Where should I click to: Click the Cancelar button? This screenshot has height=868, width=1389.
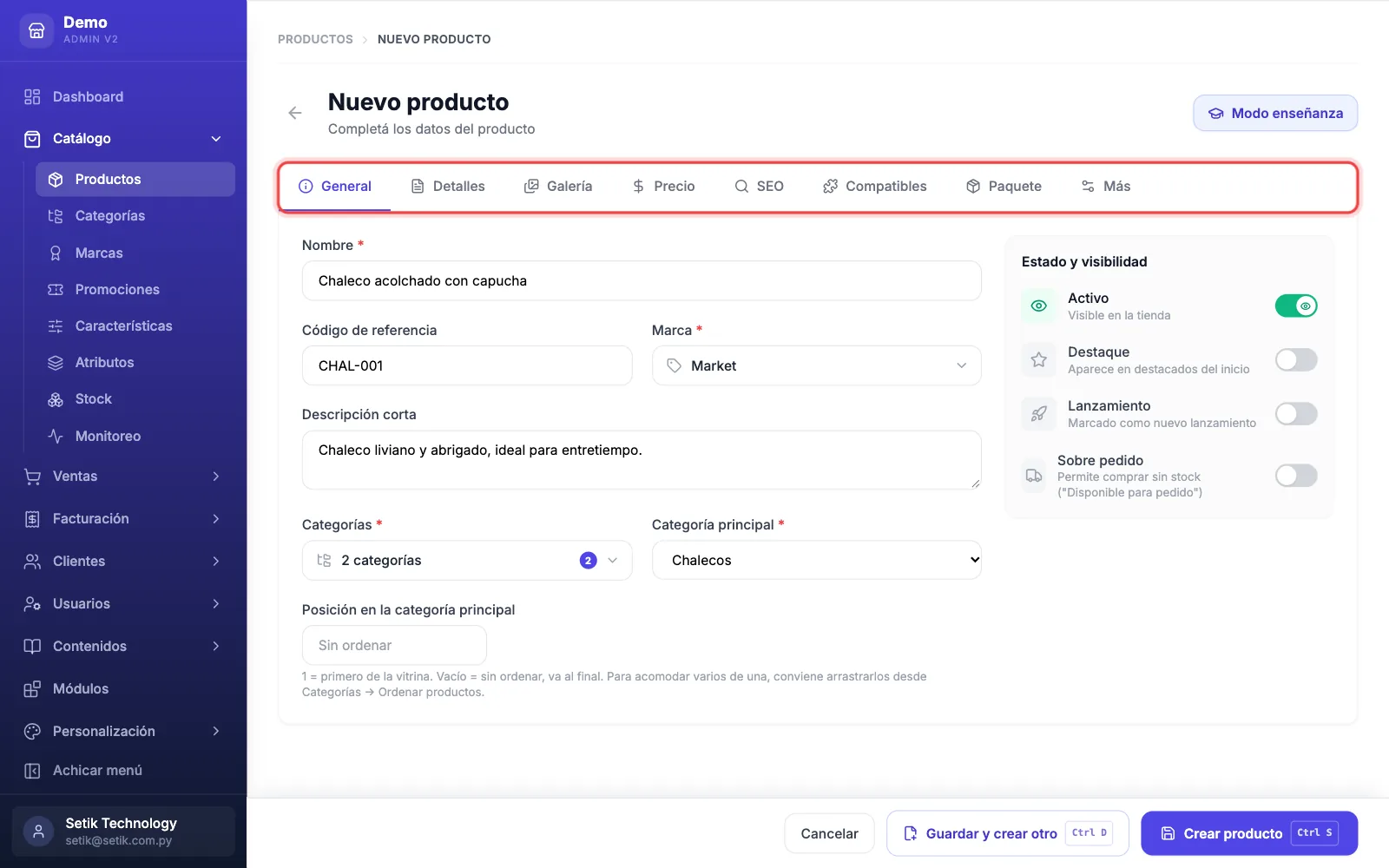pyautogui.click(x=829, y=833)
